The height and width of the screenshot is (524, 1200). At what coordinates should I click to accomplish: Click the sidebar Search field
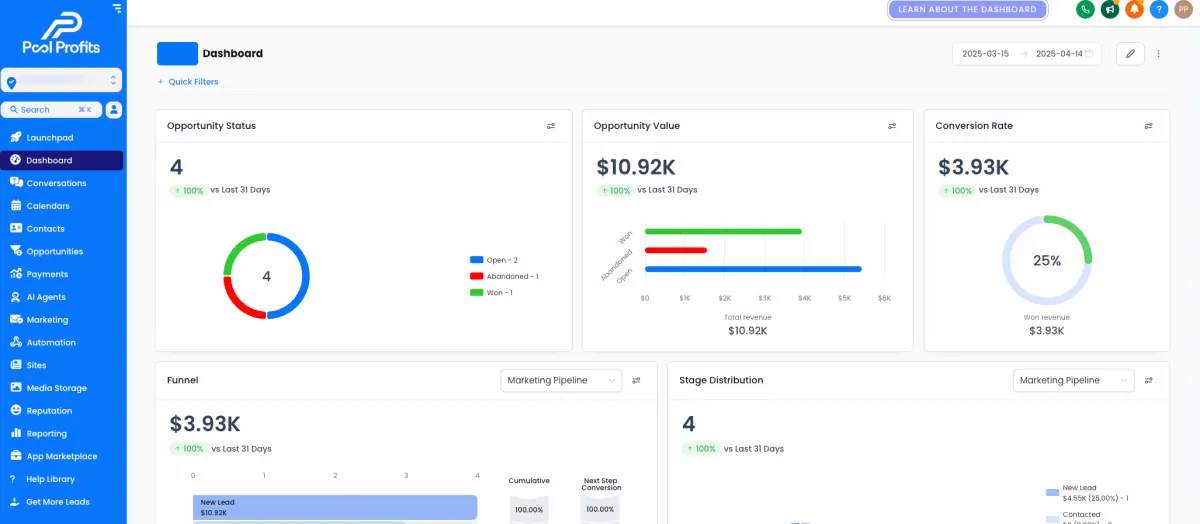[51, 110]
